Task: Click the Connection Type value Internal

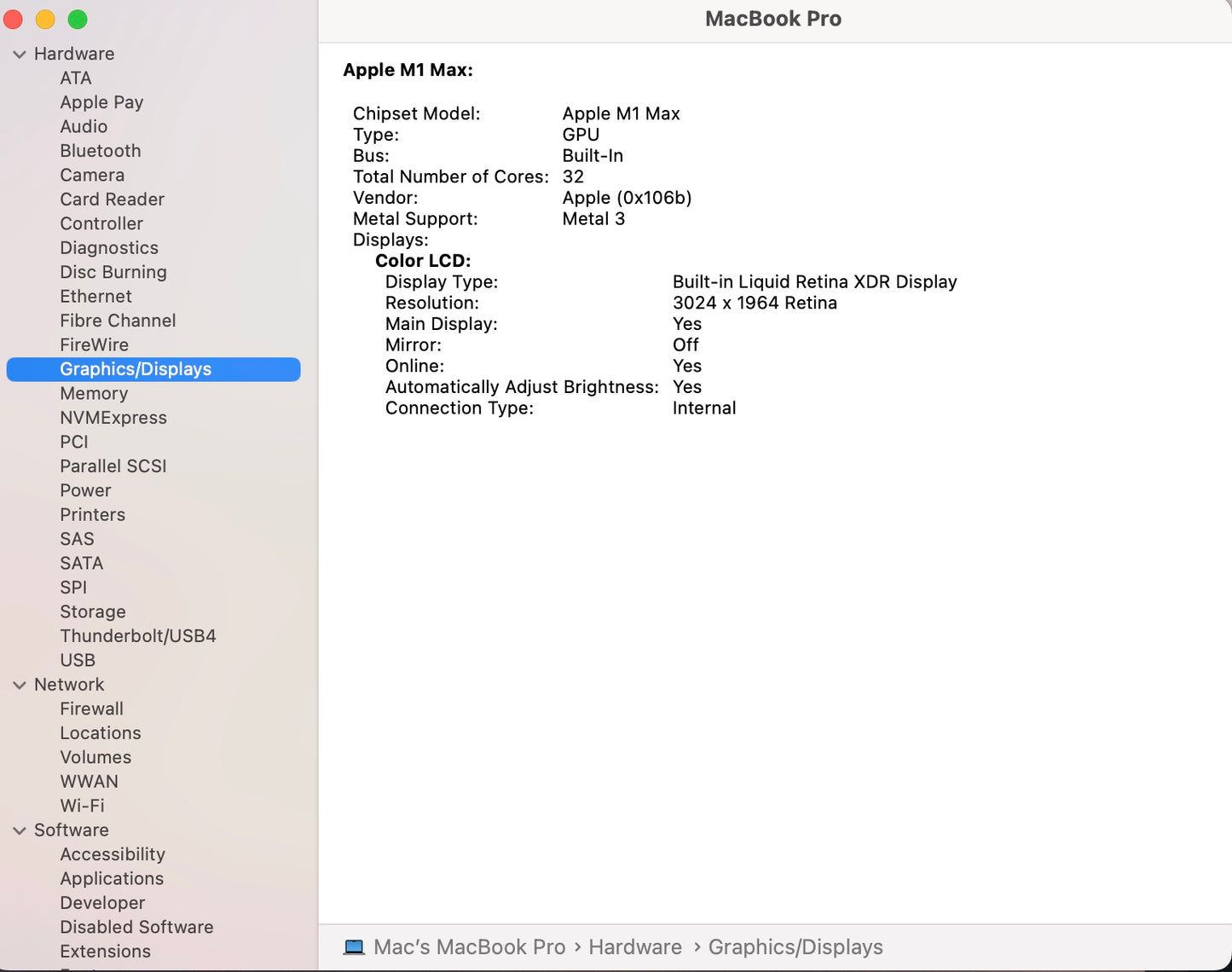Action: pyautogui.click(x=704, y=408)
